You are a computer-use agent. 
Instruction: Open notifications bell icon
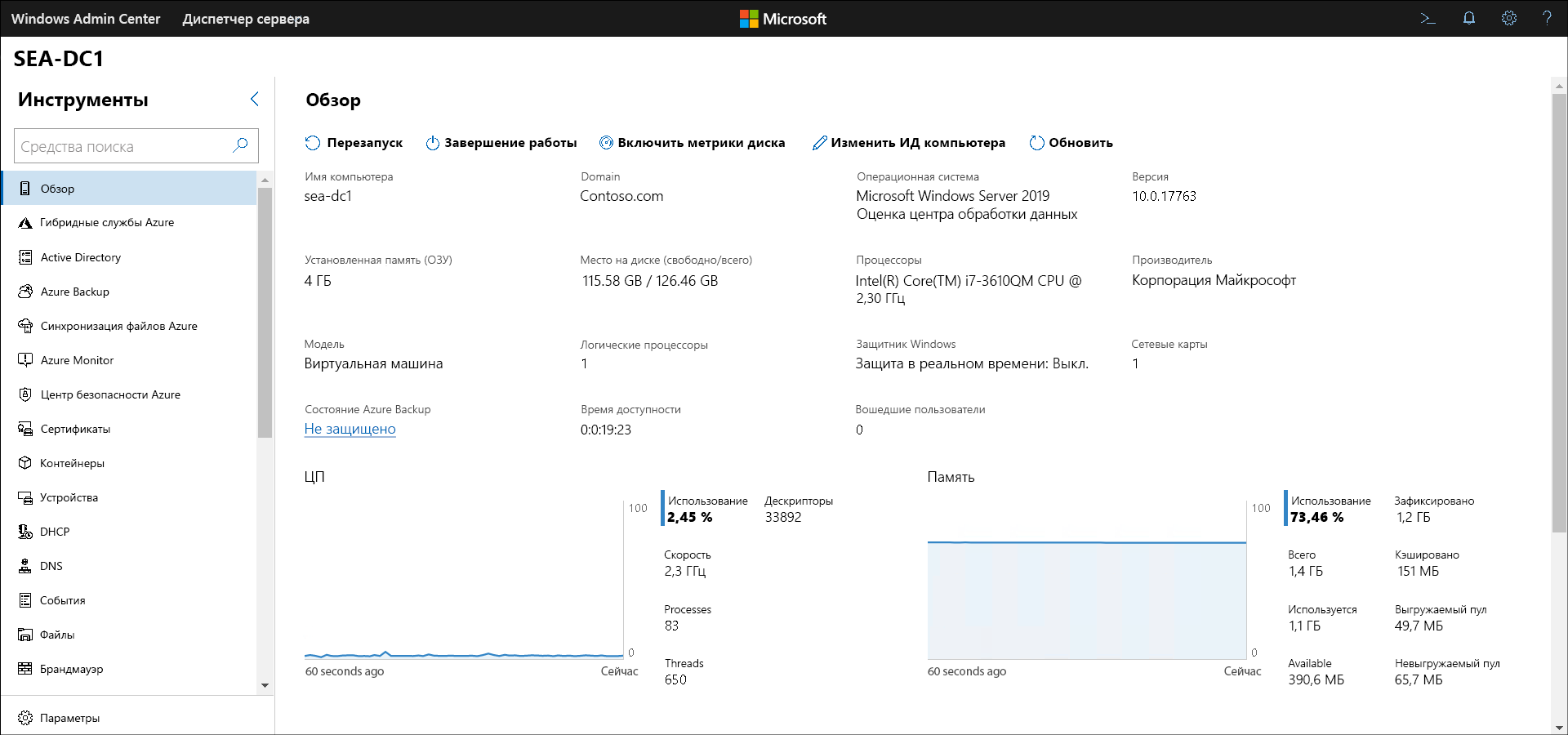tap(1469, 18)
